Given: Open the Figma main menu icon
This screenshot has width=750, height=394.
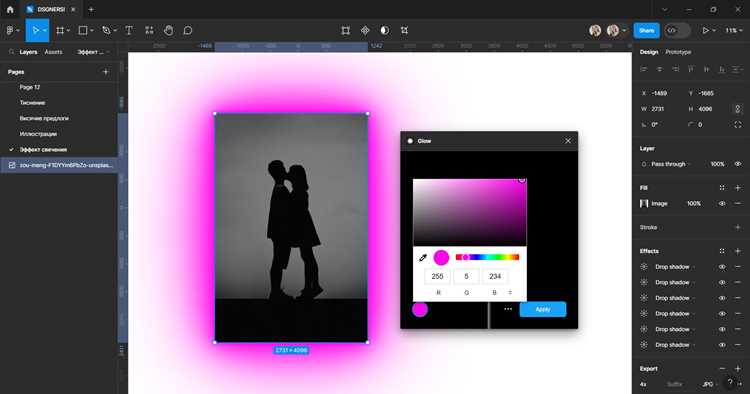Looking at the screenshot, I should (x=10, y=30).
